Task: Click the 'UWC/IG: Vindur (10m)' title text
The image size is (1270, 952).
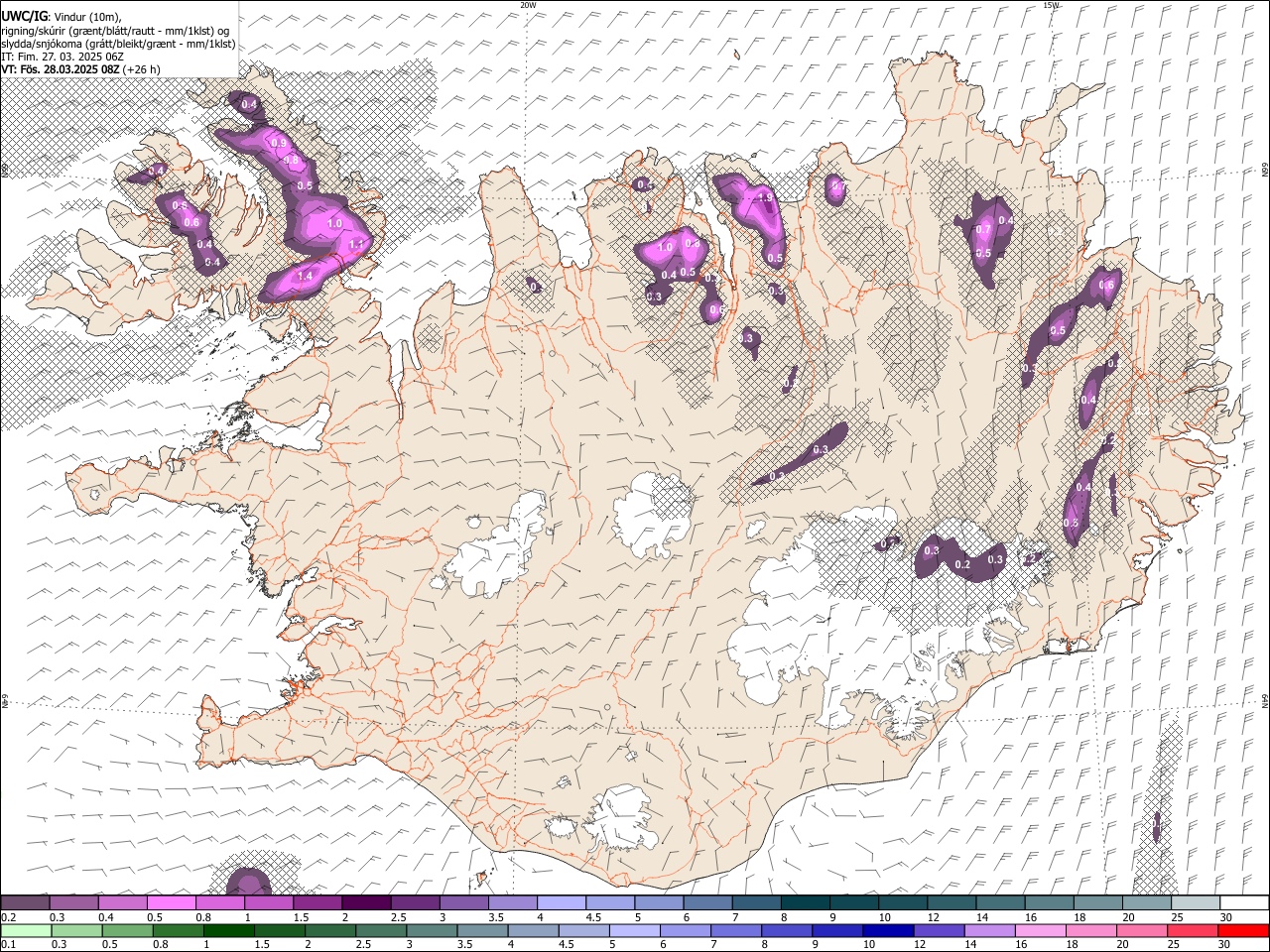Action: coord(61,16)
